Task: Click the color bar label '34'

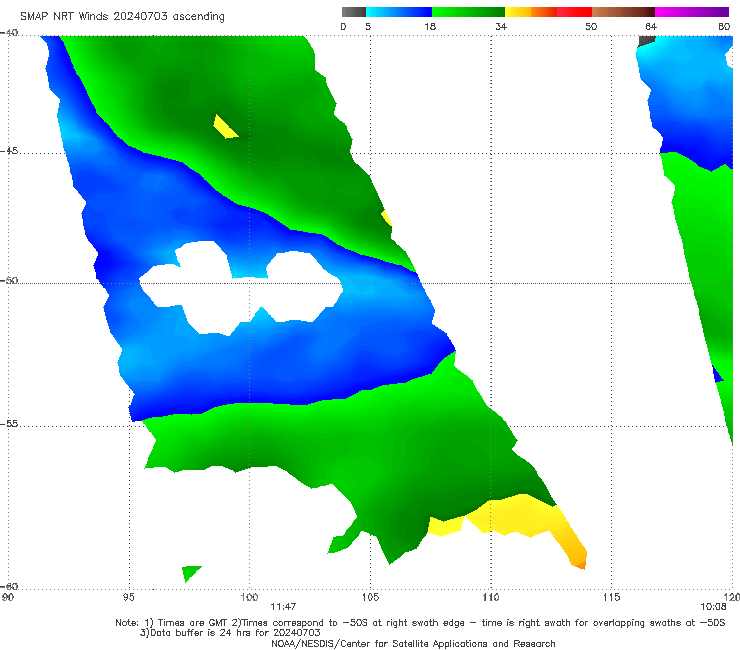Action: pyautogui.click(x=501, y=26)
